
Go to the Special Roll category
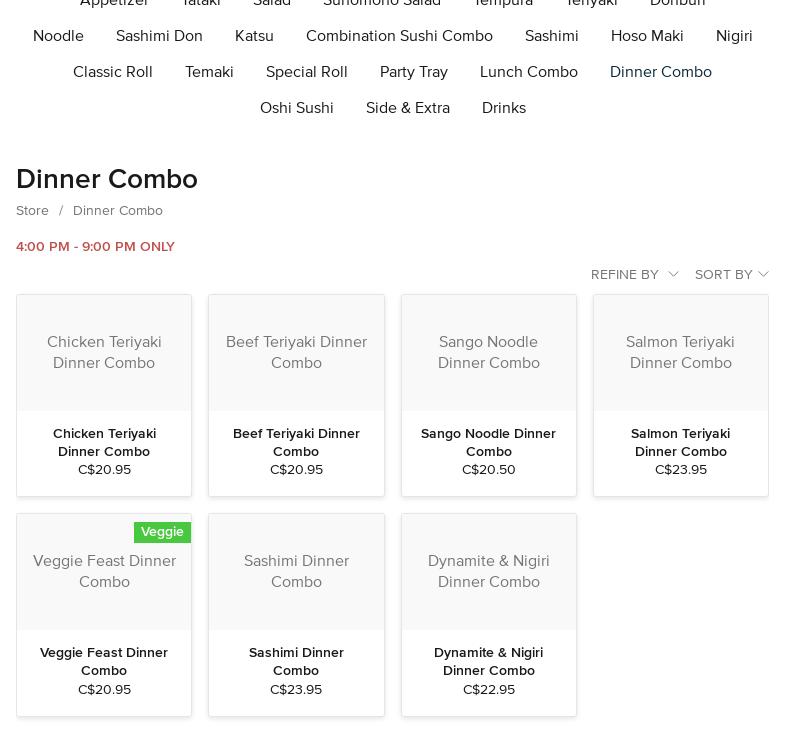[x=306, y=72]
